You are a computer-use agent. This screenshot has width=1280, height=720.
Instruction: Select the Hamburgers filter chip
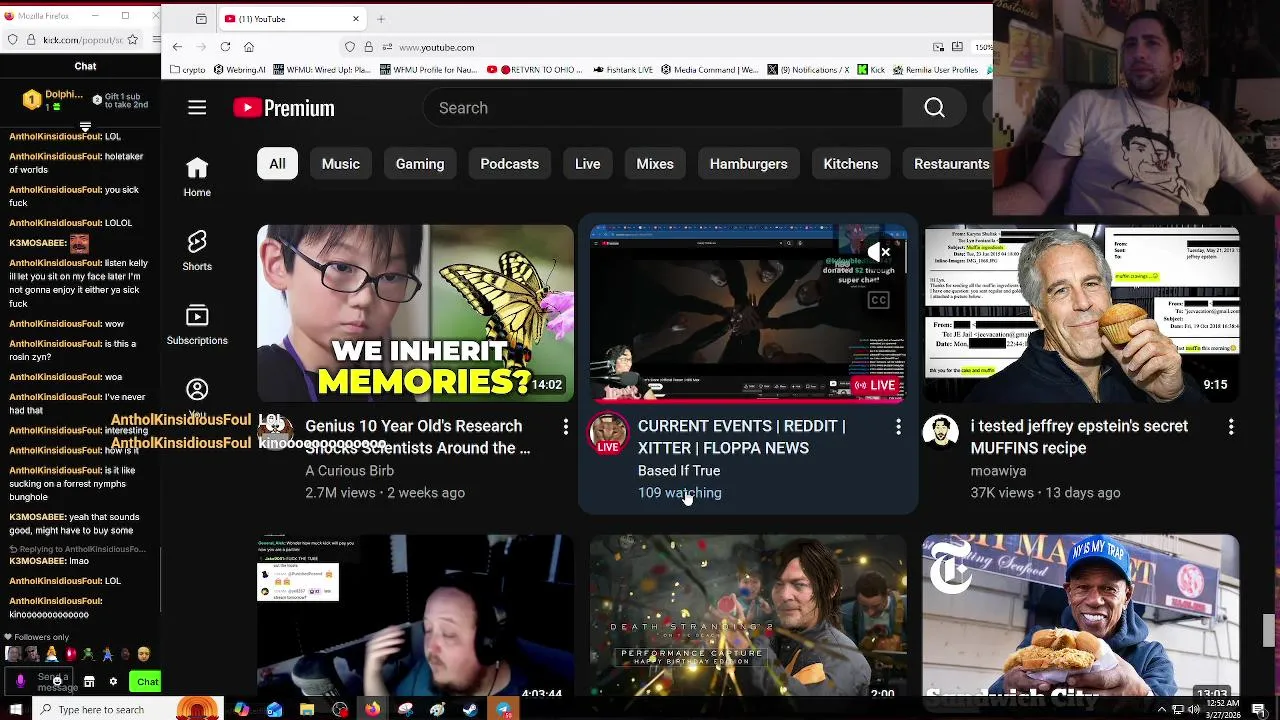[x=748, y=164]
